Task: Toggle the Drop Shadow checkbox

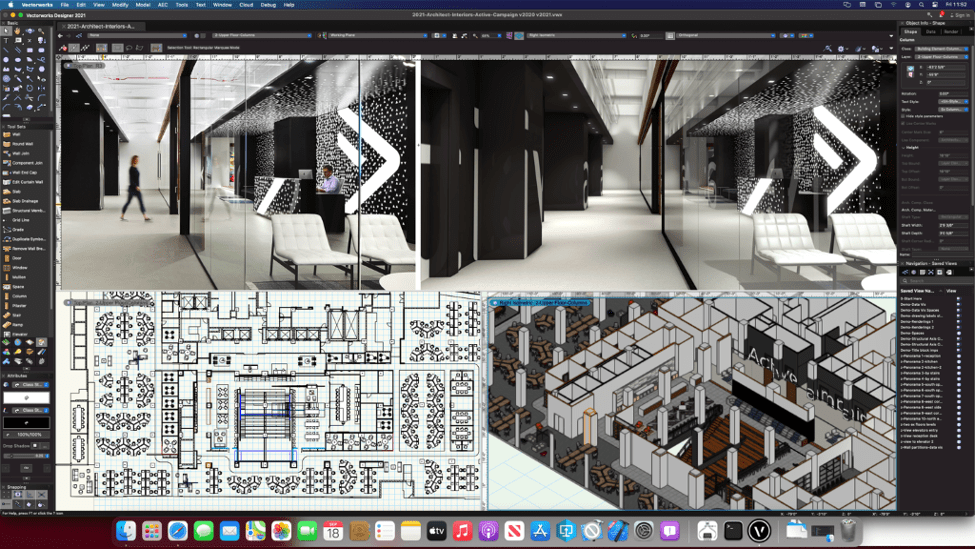Action: click(x=36, y=446)
